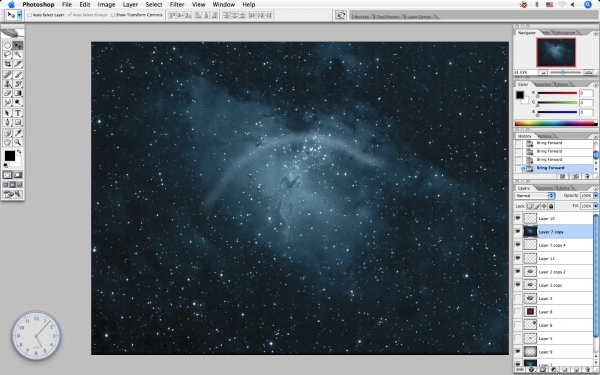This screenshot has width=600, height=375.
Task: Select the Hand tool
Action: coord(7,142)
